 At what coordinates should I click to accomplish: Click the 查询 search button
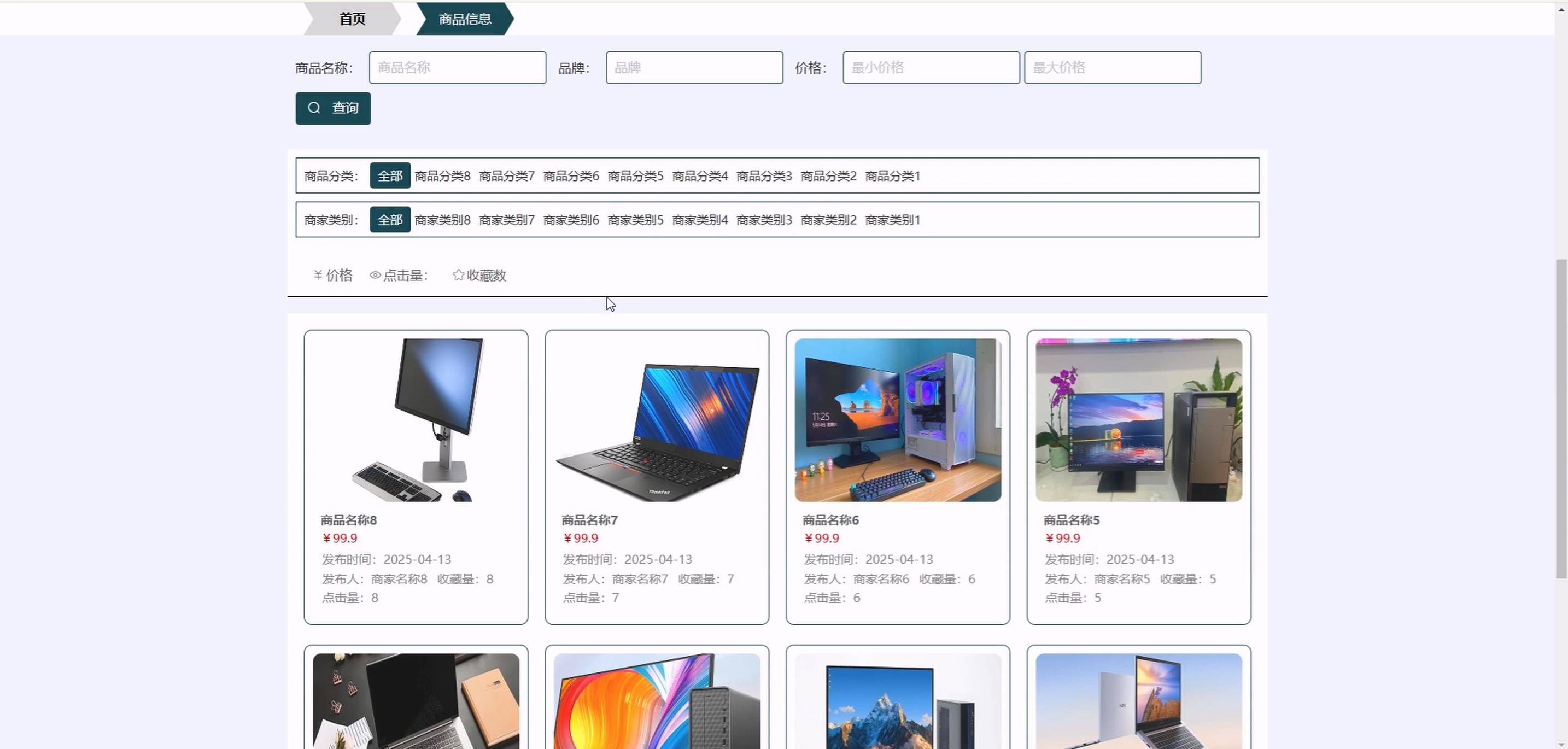pyautogui.click(x=333, y=108)
